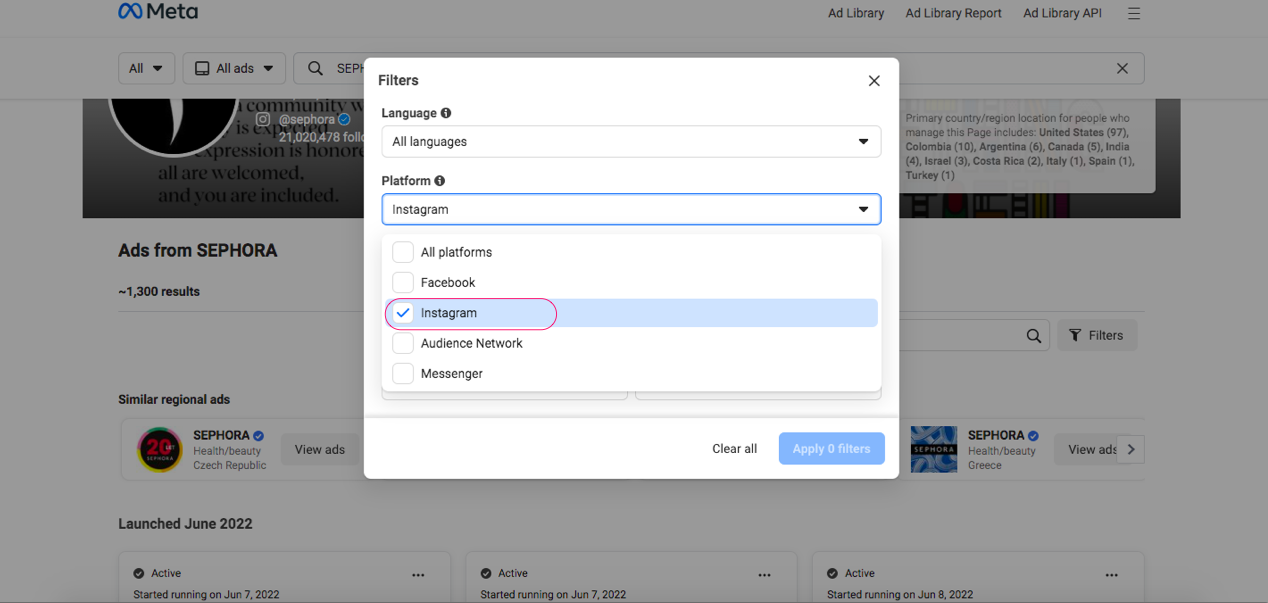Go to Ad Library API
Viewport: 1268px width, 603px height.
pos(1062,13)
